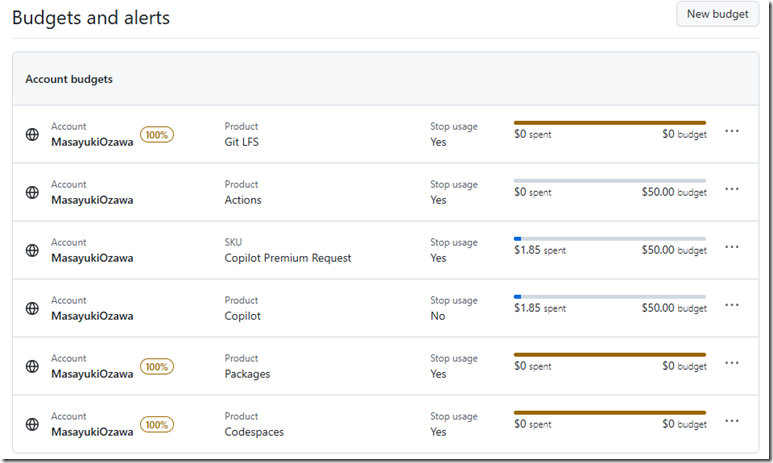Click the Actions budget progress bar
Viewport: 773px width, 463px height.
pos(610,181)
